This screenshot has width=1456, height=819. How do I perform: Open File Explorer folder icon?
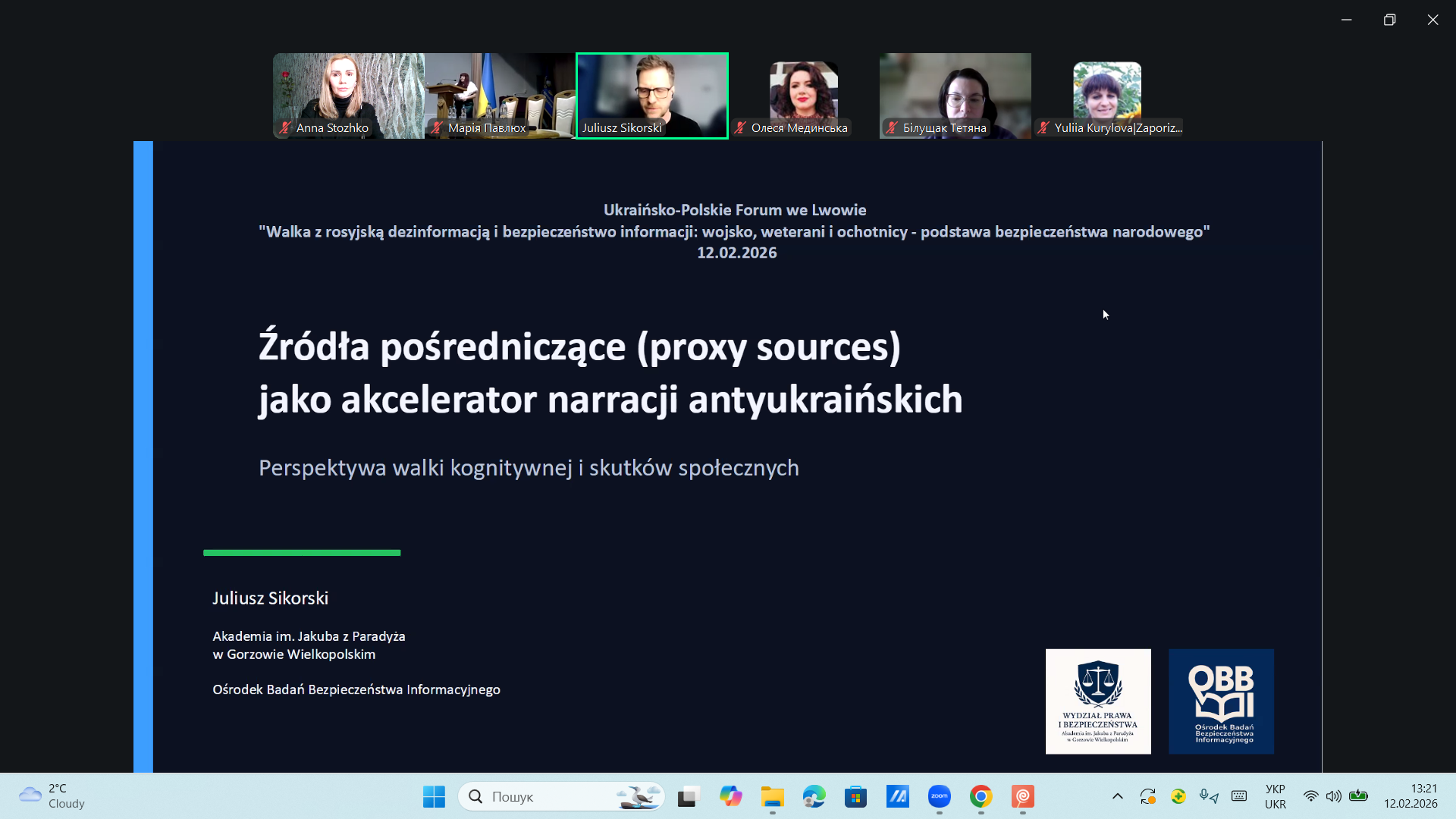point(772,796)
